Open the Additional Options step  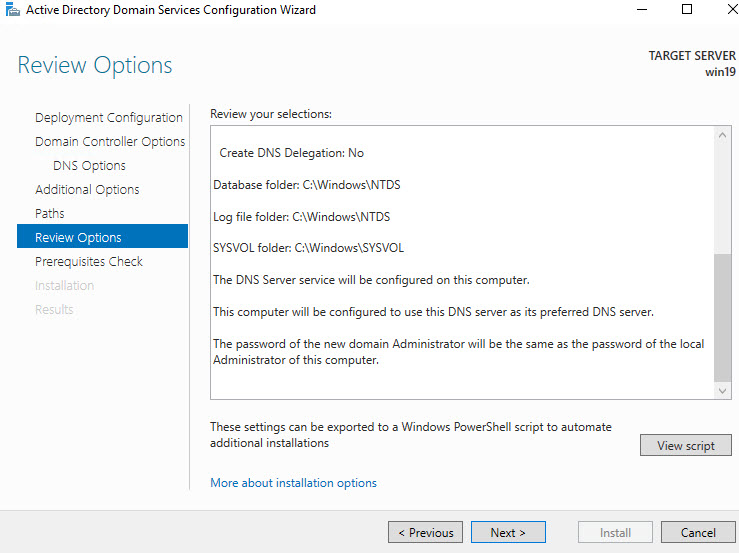pos(87,190)
